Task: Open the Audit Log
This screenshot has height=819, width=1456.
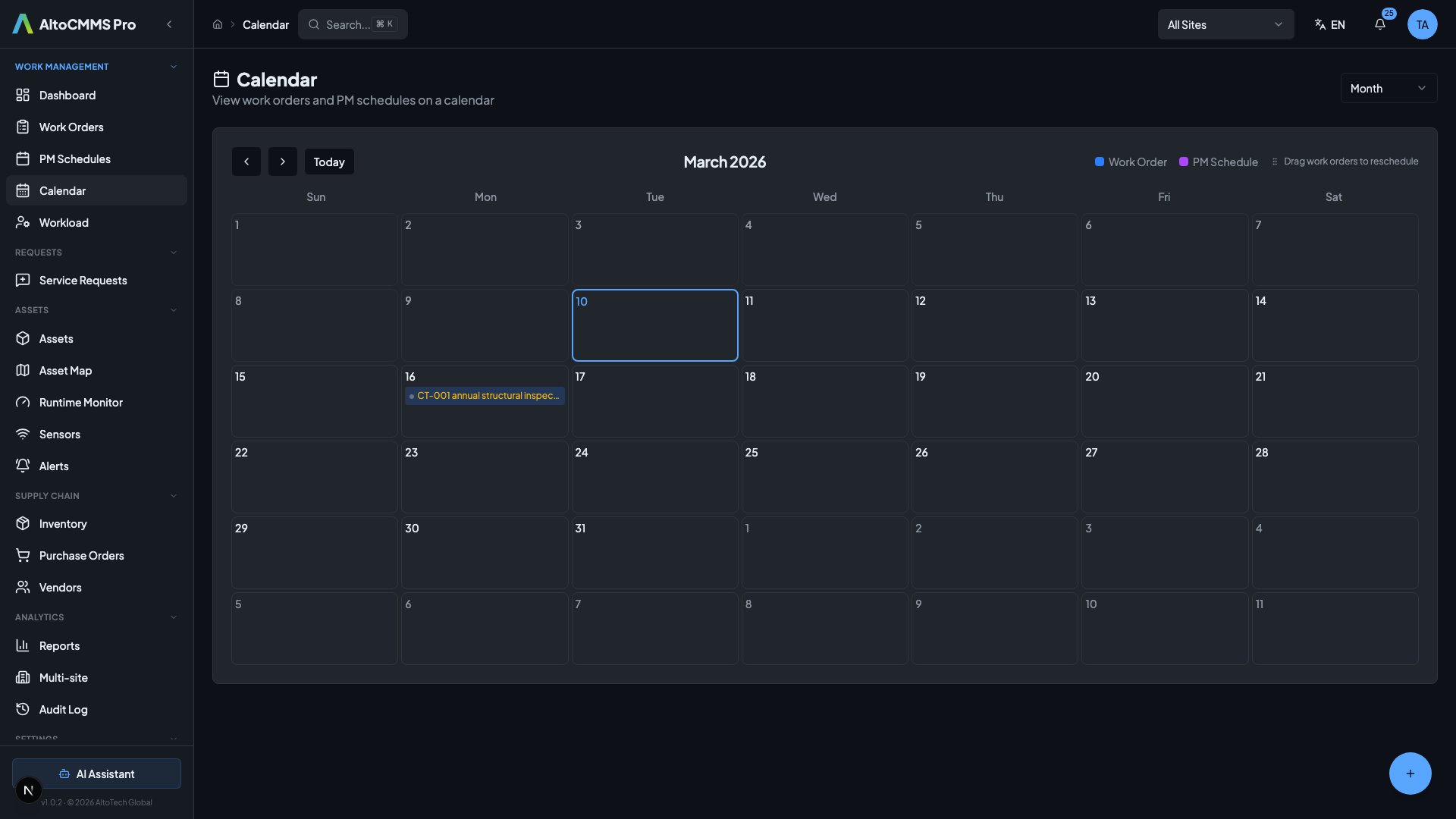Action: click(61, 709)
